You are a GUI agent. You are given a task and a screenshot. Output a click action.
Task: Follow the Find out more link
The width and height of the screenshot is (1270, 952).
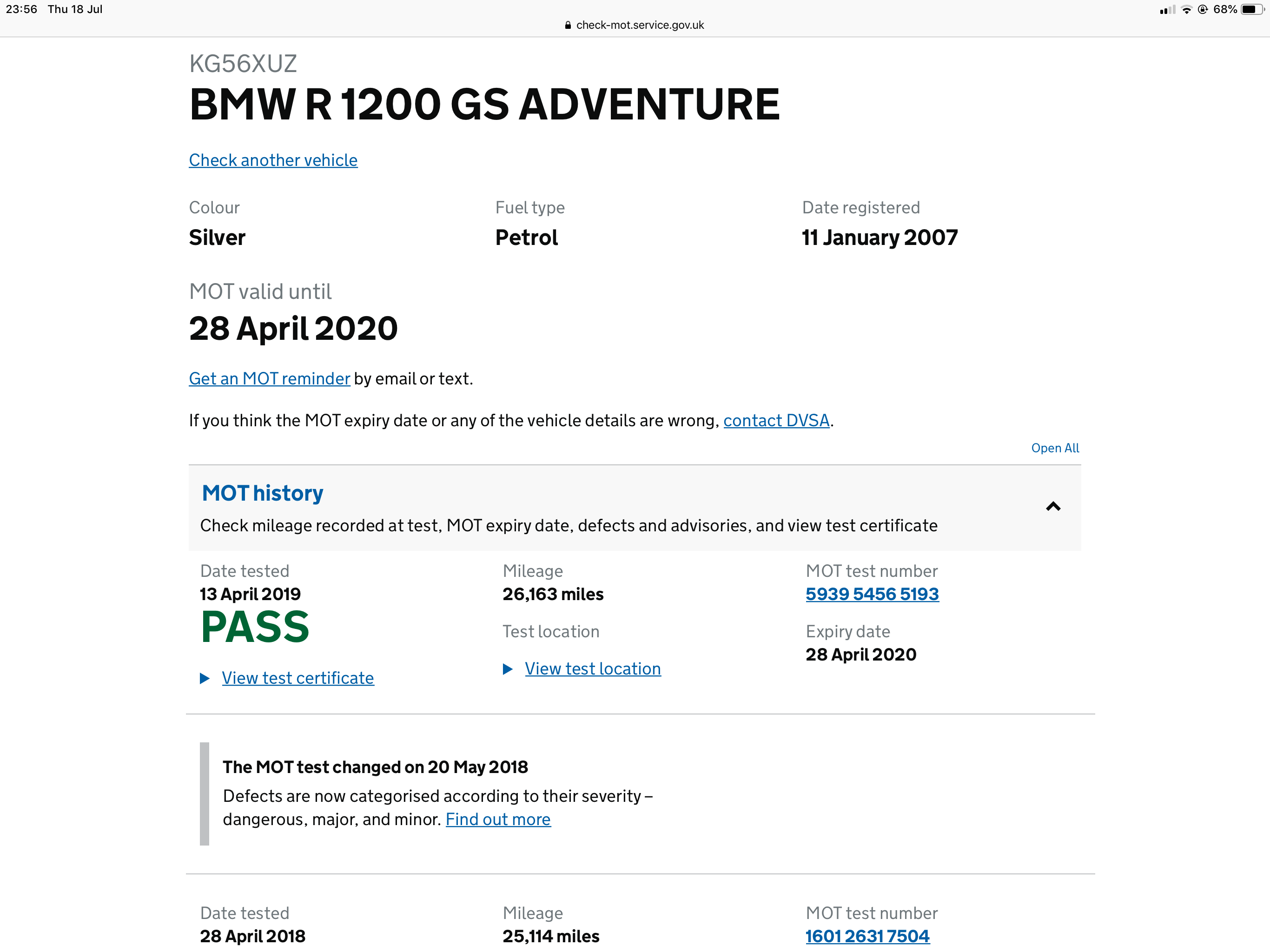coord(498,820)
